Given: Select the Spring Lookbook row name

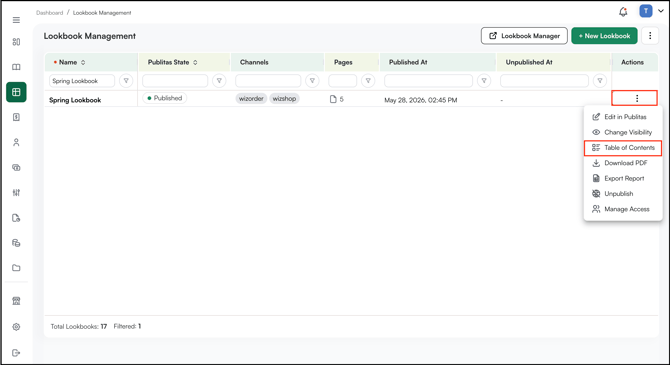Looking at the screenshot, I should pos(75,100).
